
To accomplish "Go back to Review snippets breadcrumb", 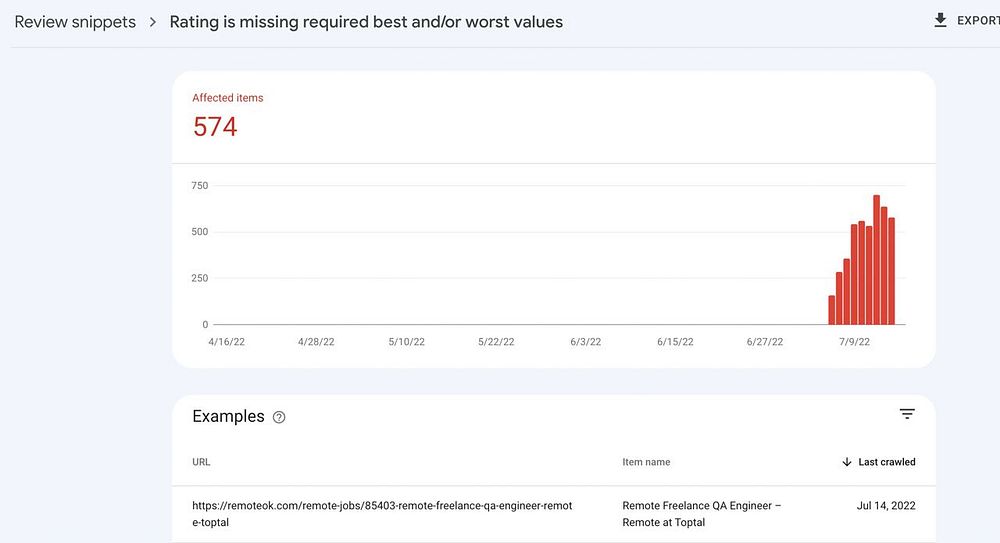I will (75, 22).
